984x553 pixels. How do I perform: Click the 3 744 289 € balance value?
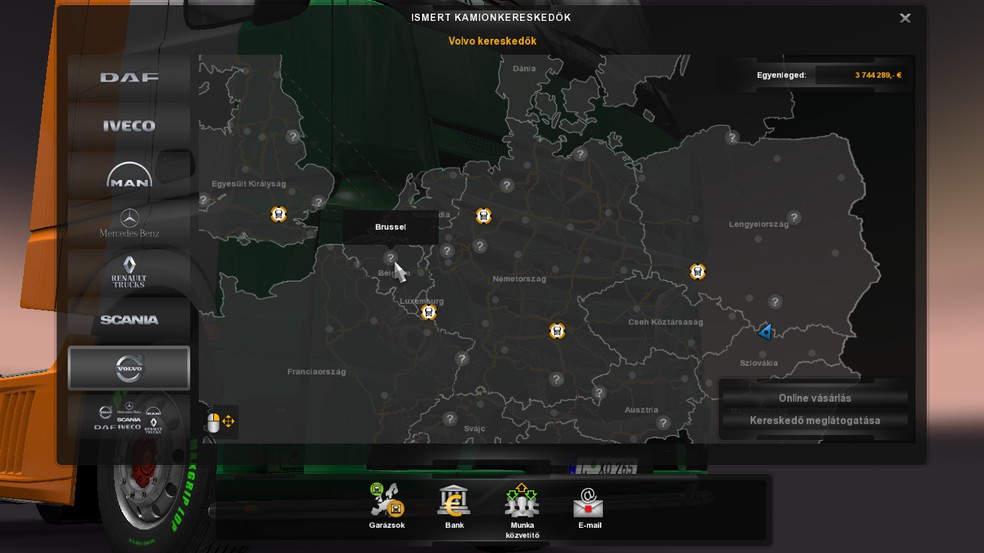point(878,75)
